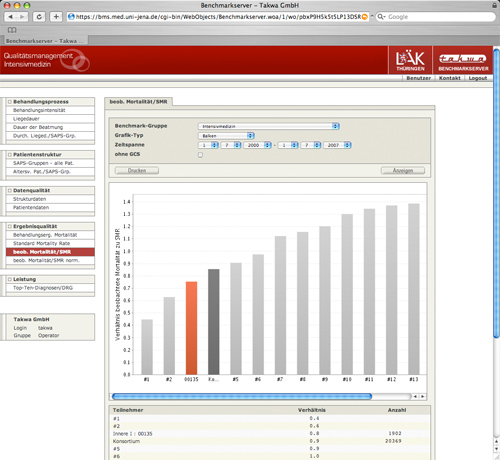Open Patientendaten in the sidebar

(50, 207)
